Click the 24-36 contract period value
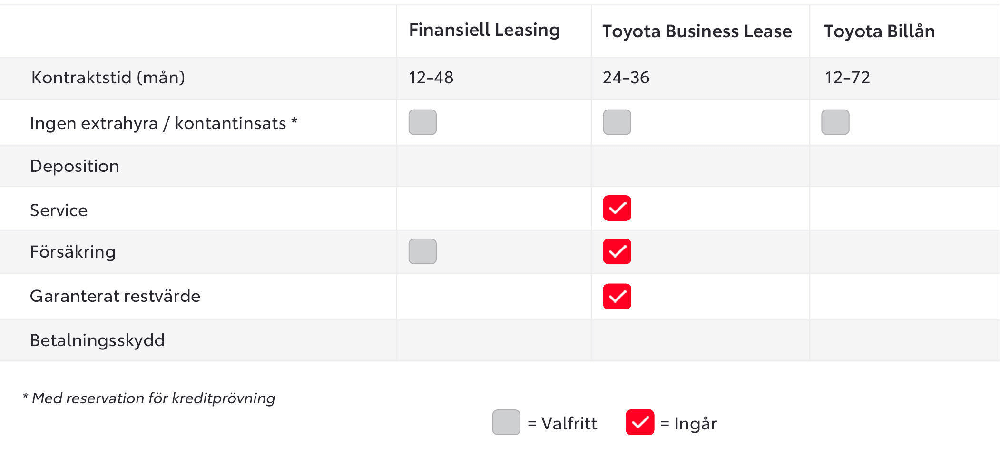This screenshot has width=1000, height=460. (x=626, y=78)
